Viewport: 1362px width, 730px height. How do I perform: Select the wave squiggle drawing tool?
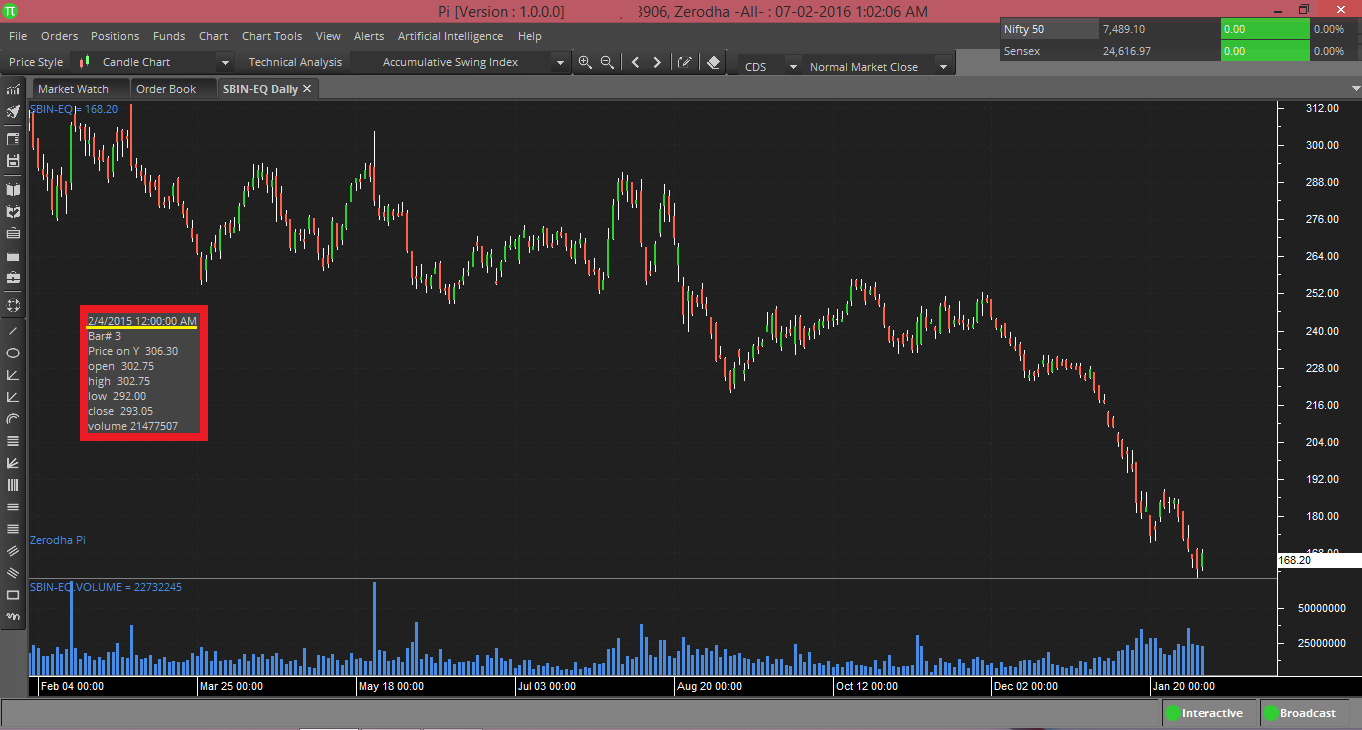[x=13, y=617]
